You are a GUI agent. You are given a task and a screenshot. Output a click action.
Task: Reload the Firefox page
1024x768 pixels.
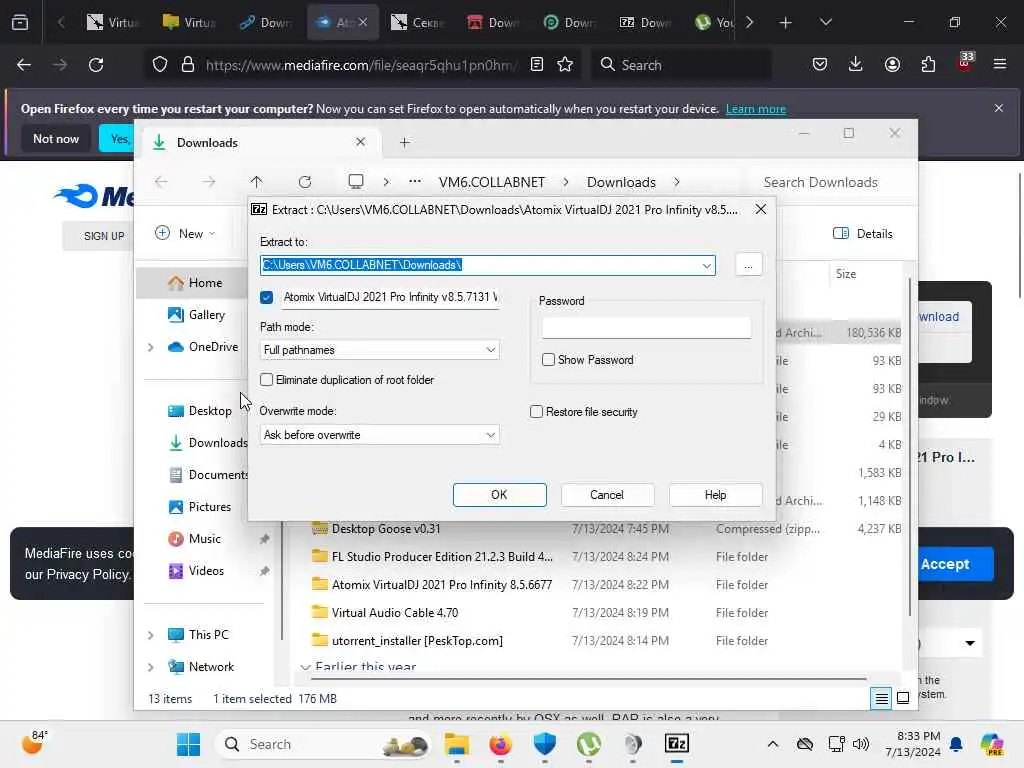(96, 65)
